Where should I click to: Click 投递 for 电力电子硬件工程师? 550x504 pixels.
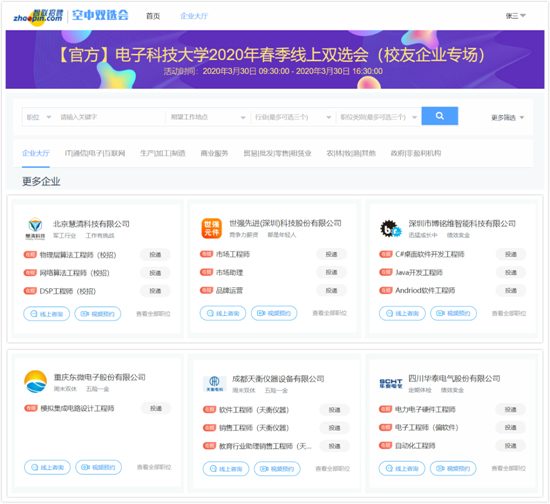[x=510, y=409]
